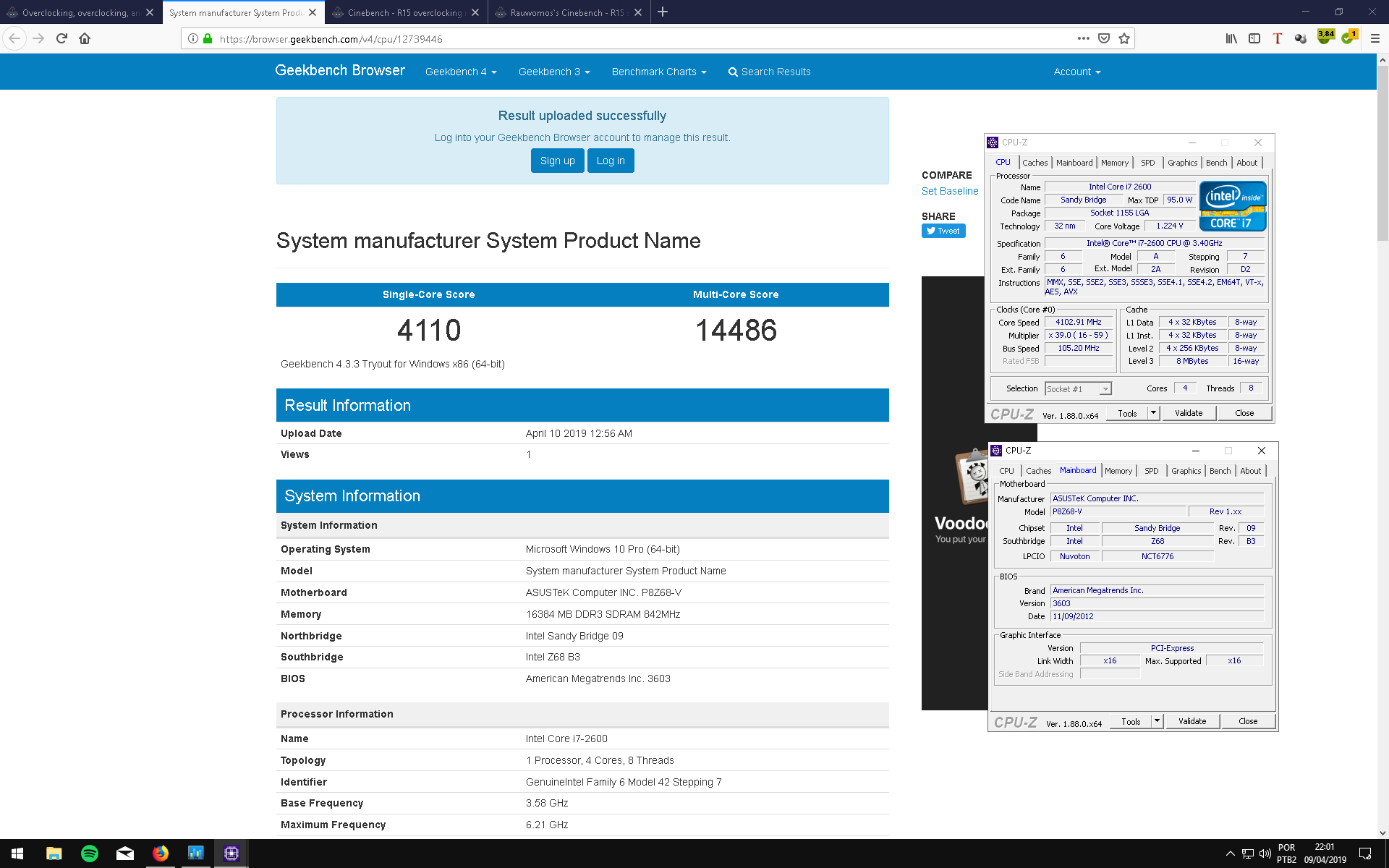Open the Firefox hamburger menu
The width and height of the screenshot is (1389, 868).
click(x=1375, y=38)
